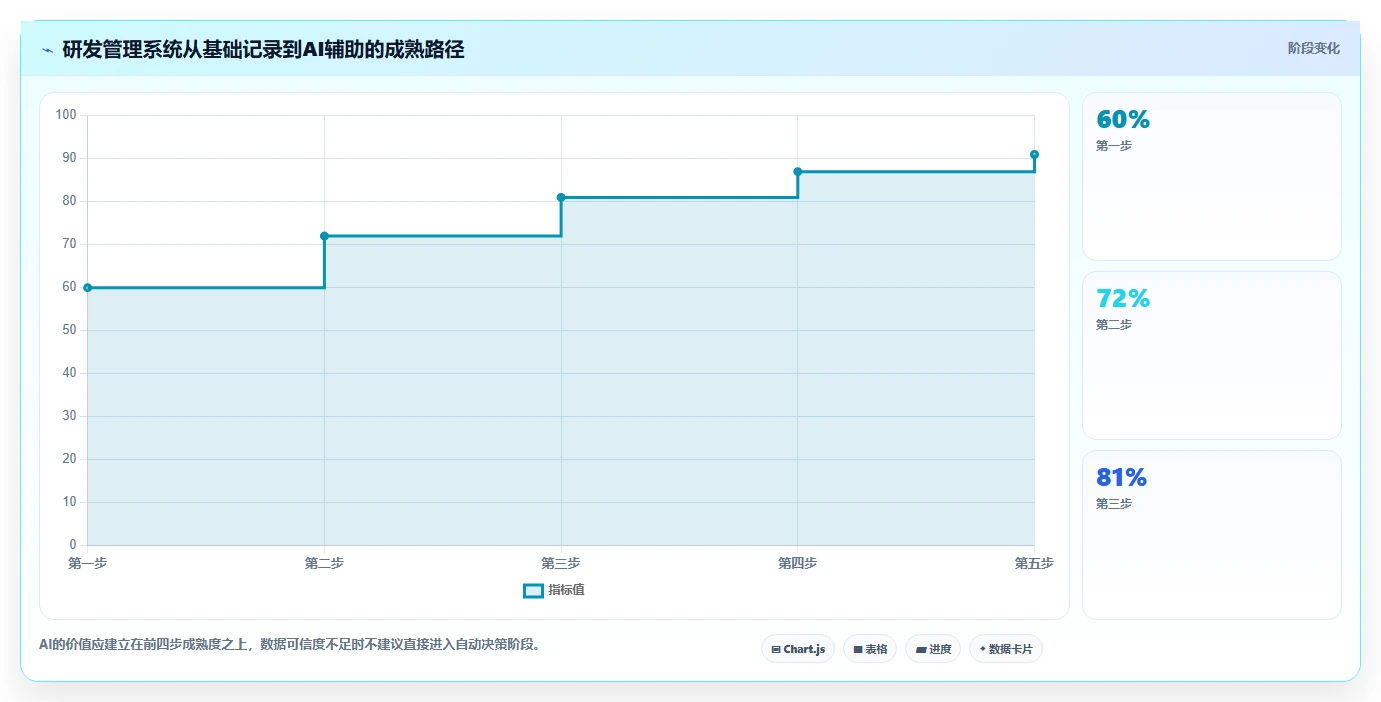Image resolution: width=1381 pixels, height=702 pixels.
Task: Click the 第四步 data point at 87
Action: click(798, 172)
